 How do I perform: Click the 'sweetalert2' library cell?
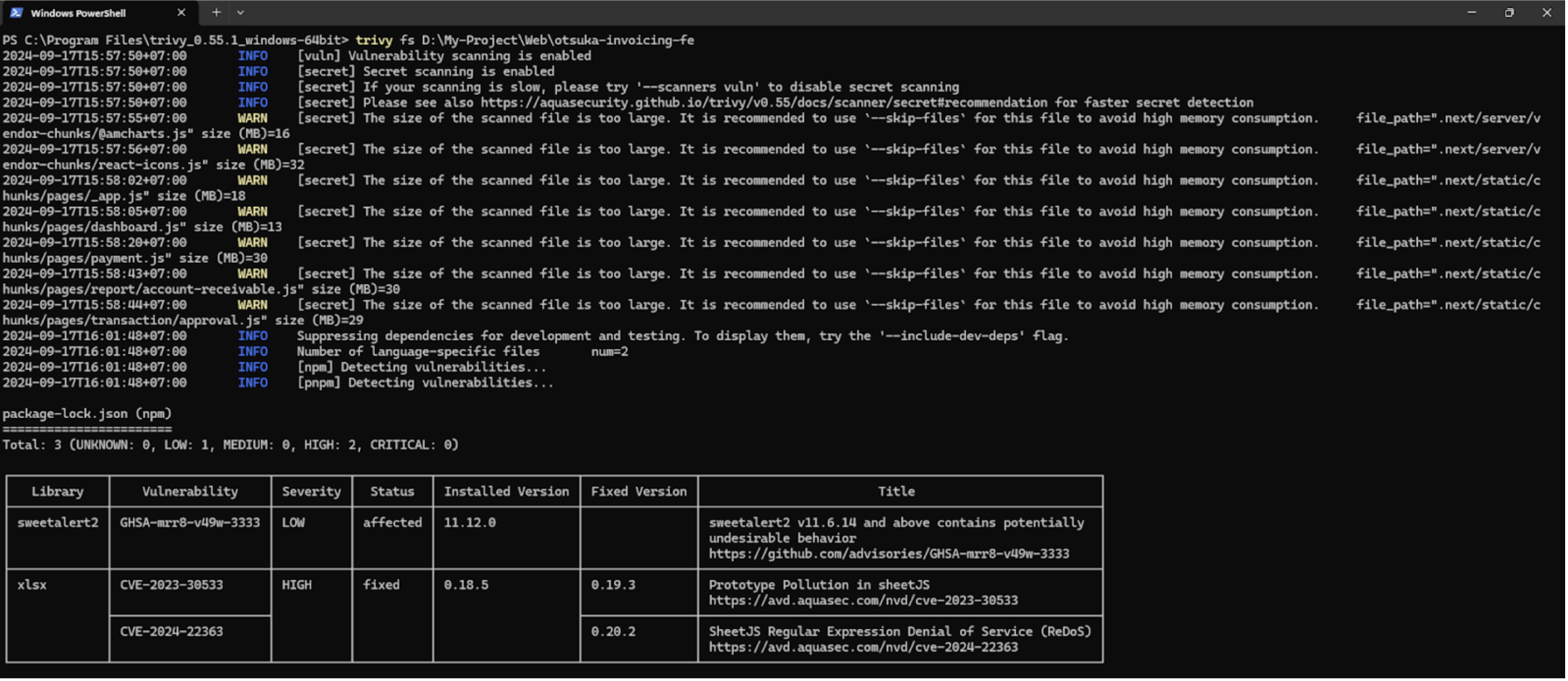57,523
